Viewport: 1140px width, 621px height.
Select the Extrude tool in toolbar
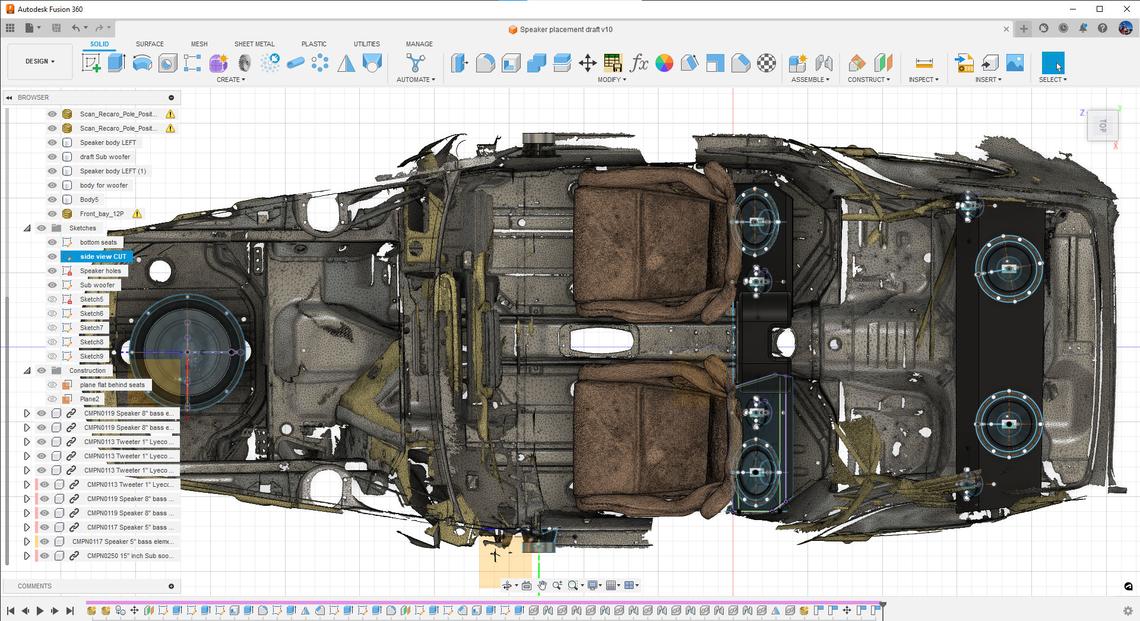click(x=116, y=63)
